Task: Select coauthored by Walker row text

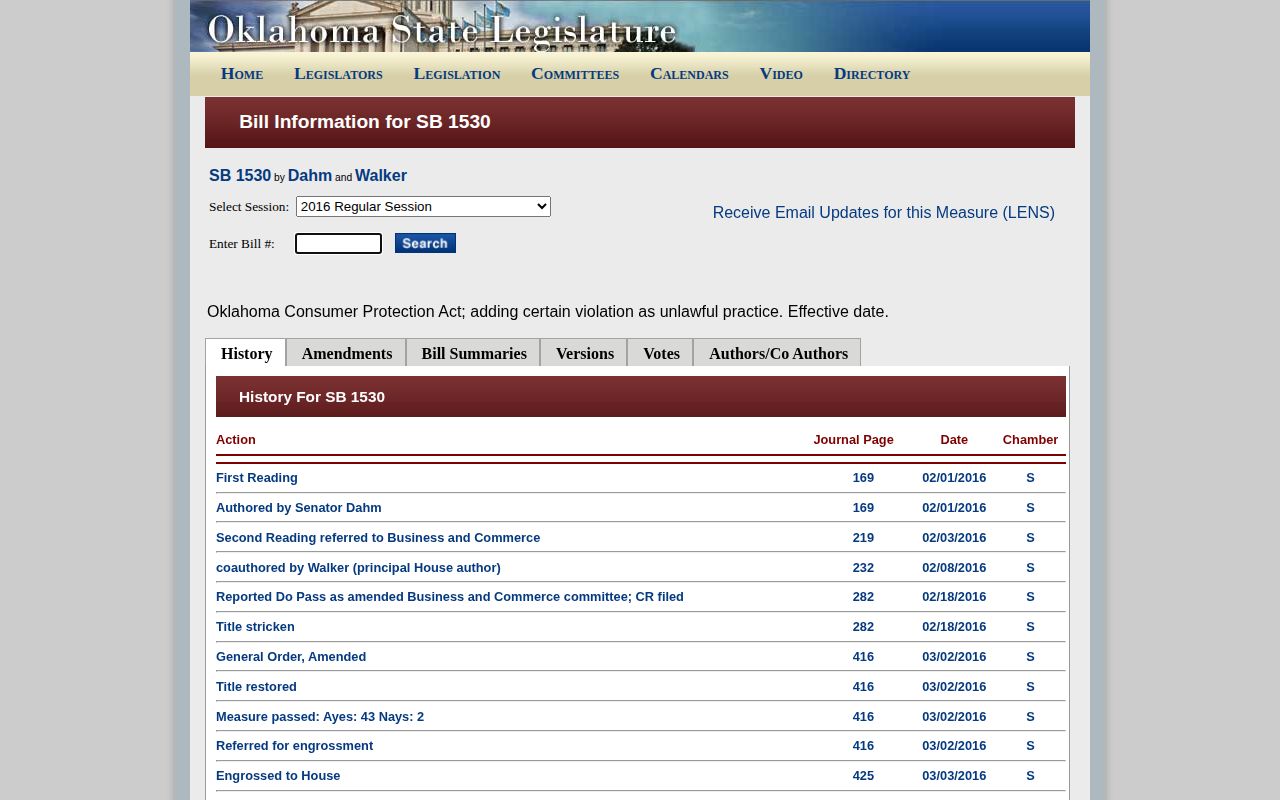Action: tap(358, 567)
